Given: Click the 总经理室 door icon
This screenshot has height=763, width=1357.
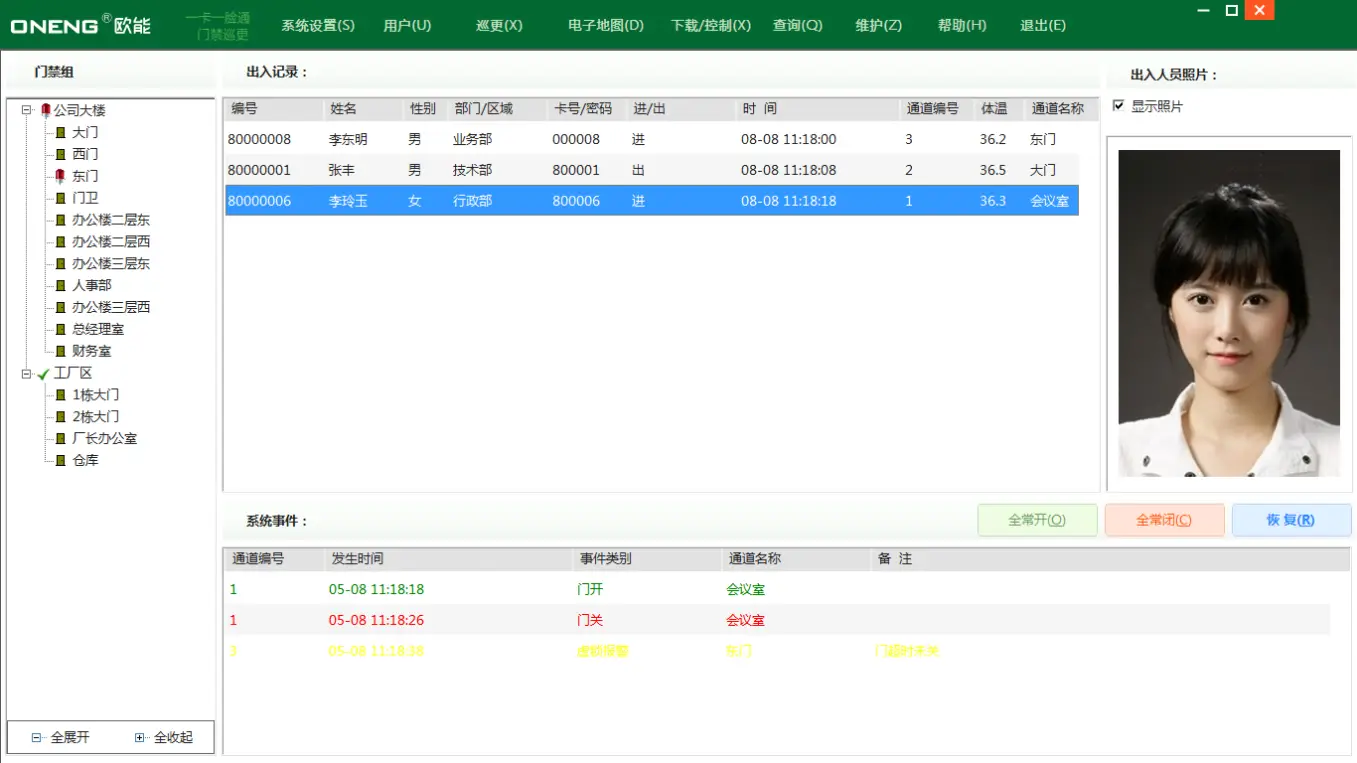Looking at the screenshot, I should [x=60, y=328].
